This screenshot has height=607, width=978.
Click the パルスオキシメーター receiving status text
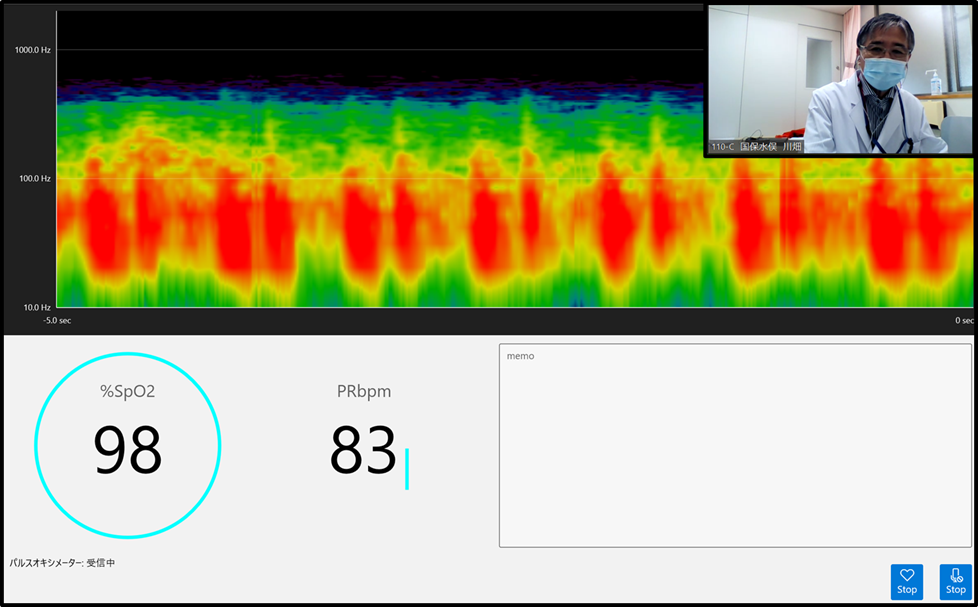62,563
